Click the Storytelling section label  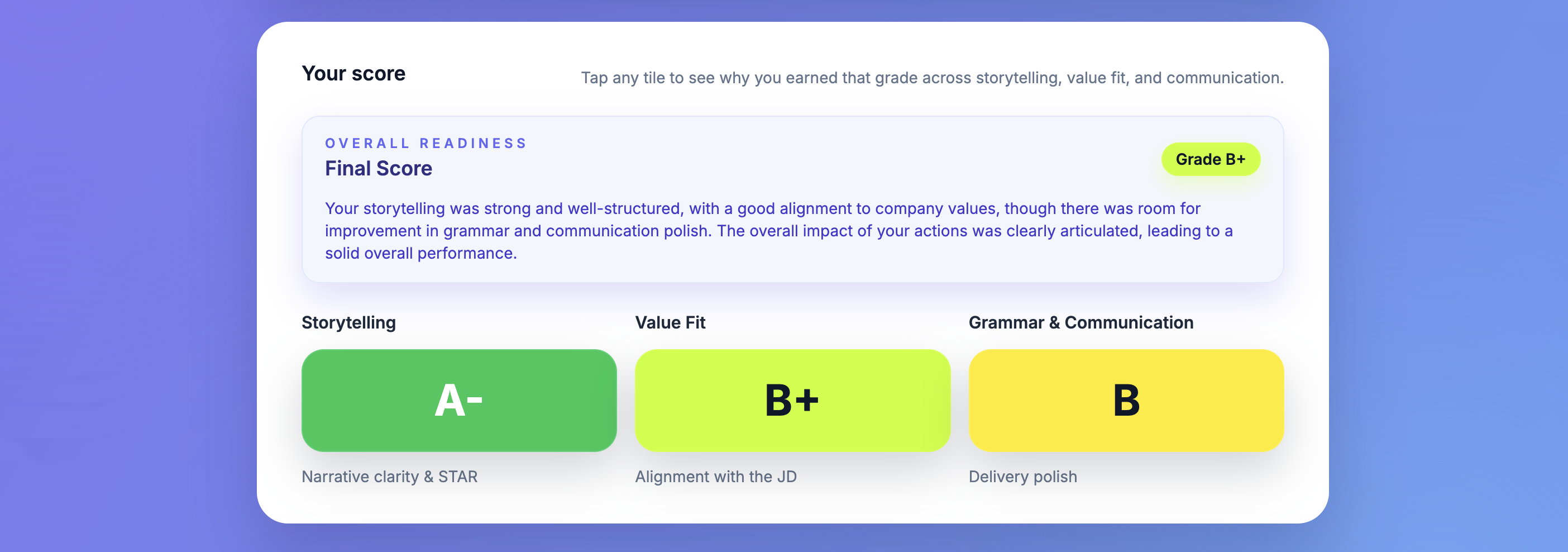(348, 322)
